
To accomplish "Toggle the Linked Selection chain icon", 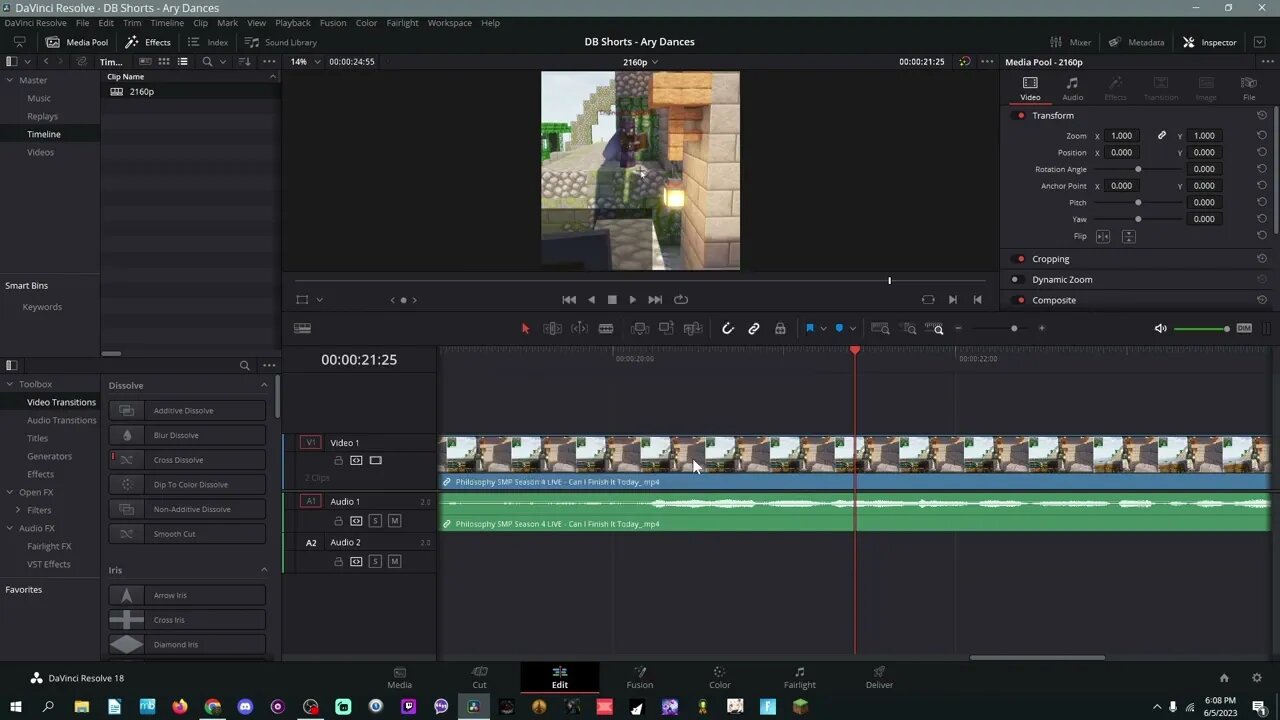I will [754, 328].
